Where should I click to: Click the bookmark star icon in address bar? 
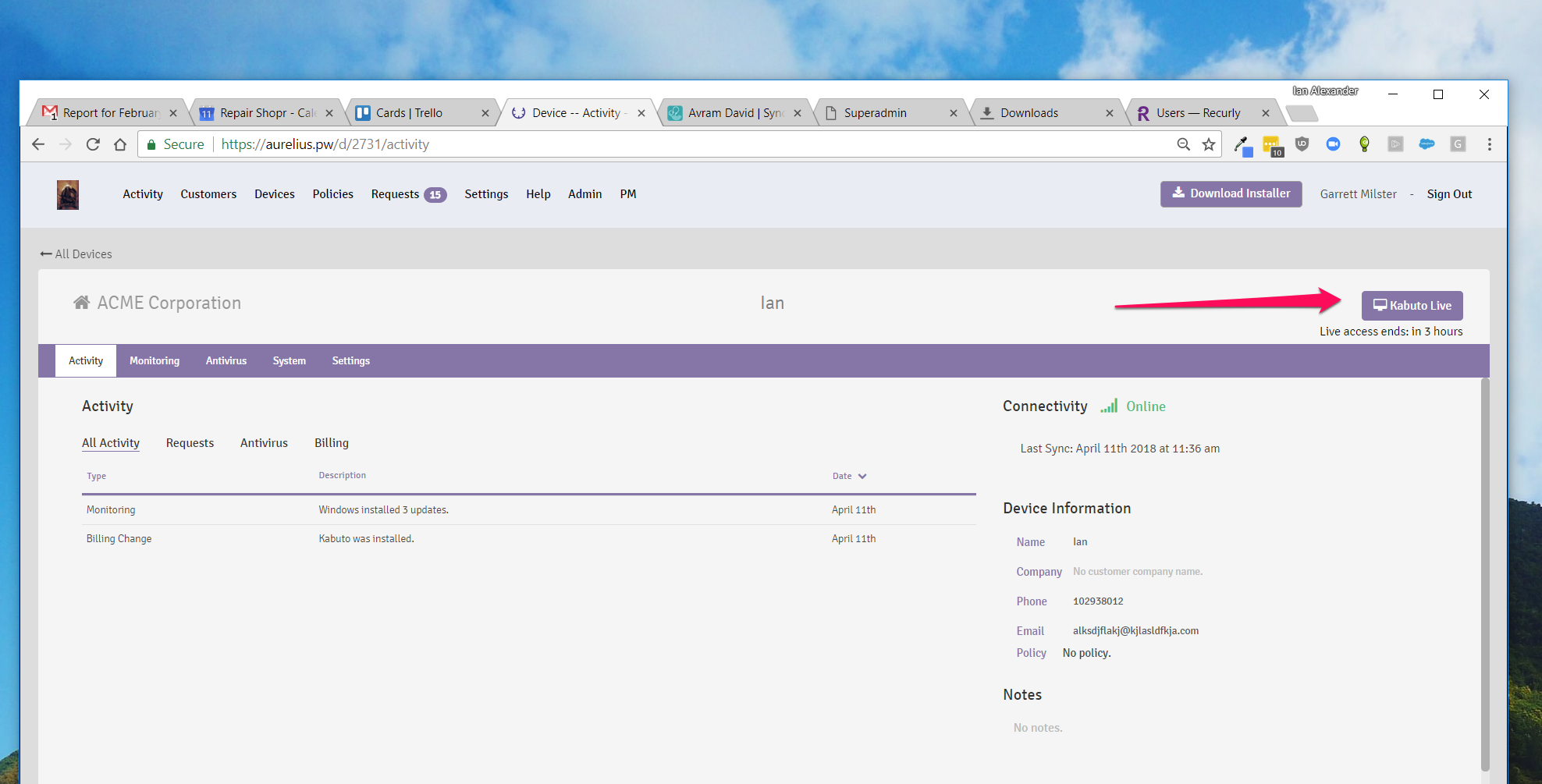pyautogui.click(x=1209, y=144)
